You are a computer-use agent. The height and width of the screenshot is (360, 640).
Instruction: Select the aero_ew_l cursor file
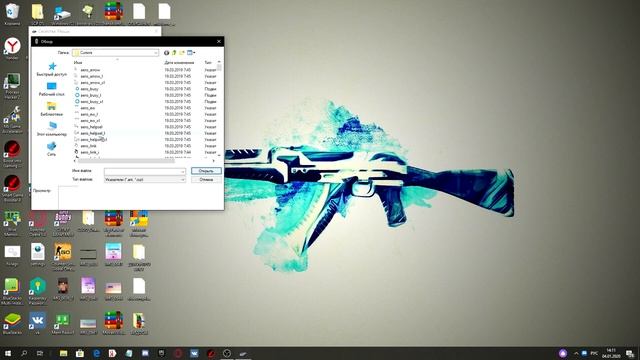pos(89,114)
